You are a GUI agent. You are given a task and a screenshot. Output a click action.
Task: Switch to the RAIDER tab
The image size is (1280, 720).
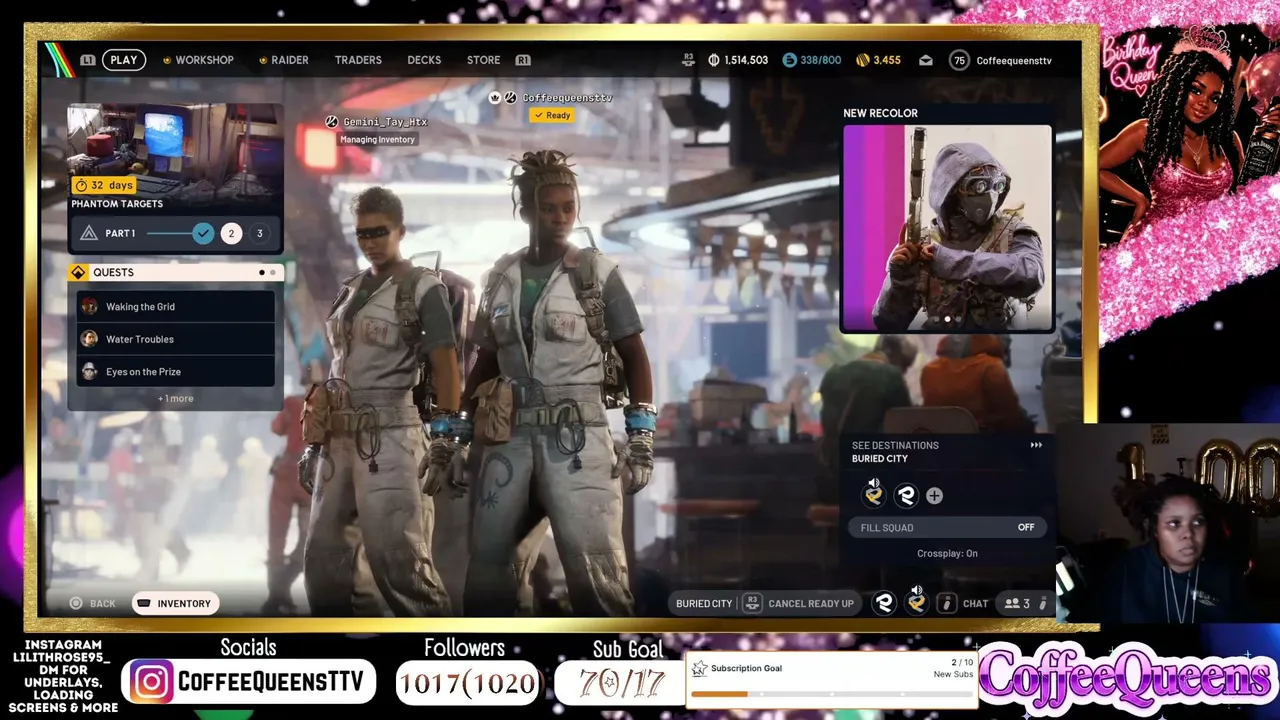click(x=283, y=60)
